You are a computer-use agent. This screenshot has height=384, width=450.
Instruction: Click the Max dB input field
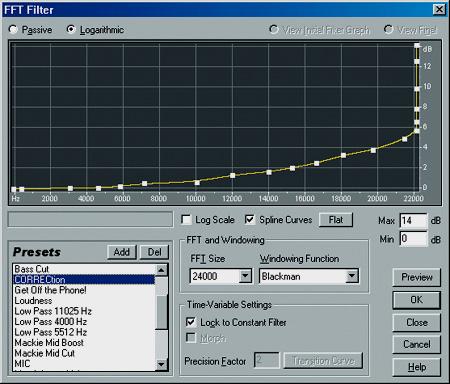[413, 221]
